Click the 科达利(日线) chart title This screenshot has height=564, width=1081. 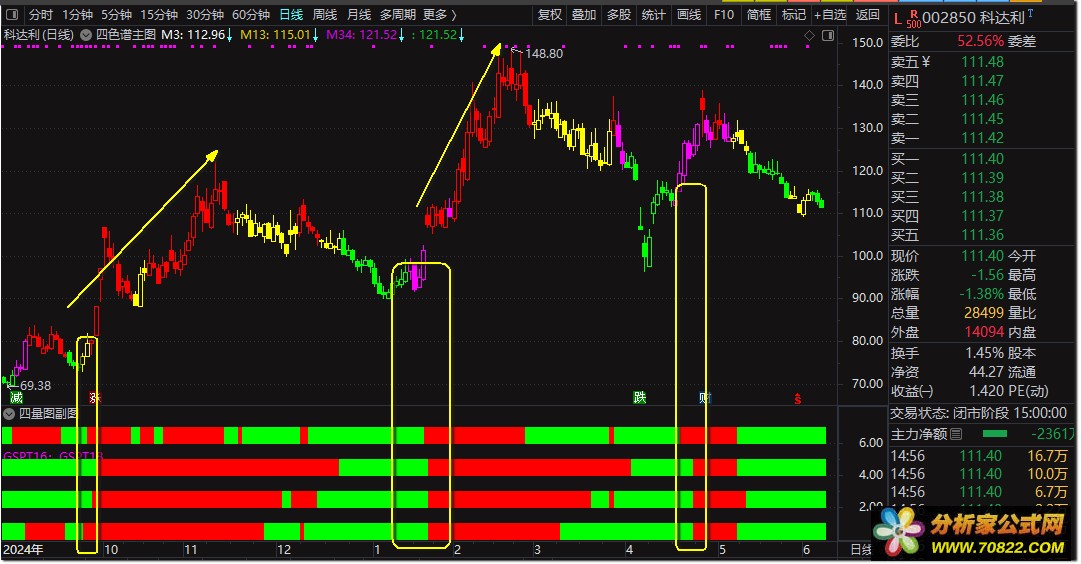39,34
